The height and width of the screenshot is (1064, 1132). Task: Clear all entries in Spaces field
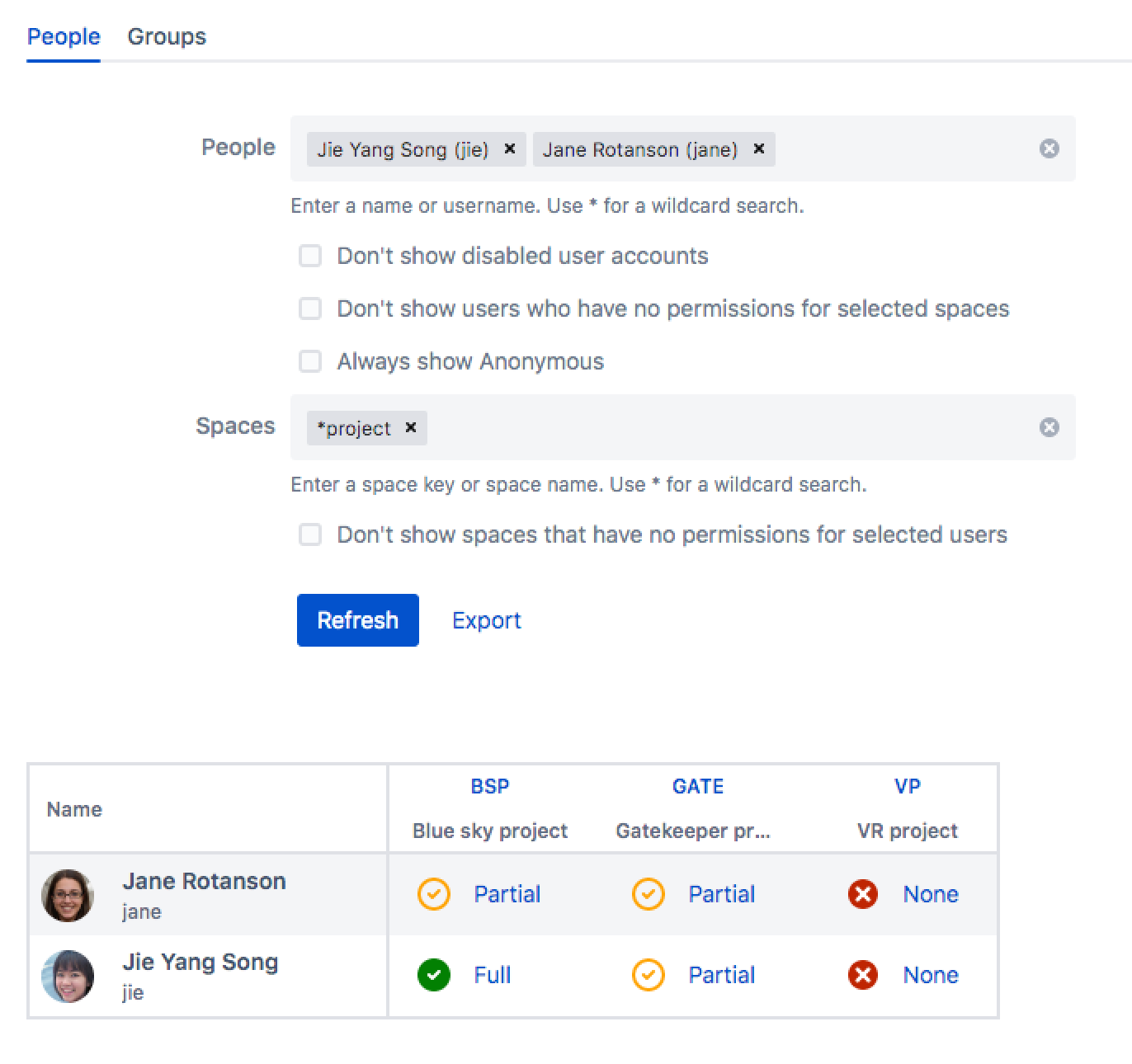[1049, 427]
